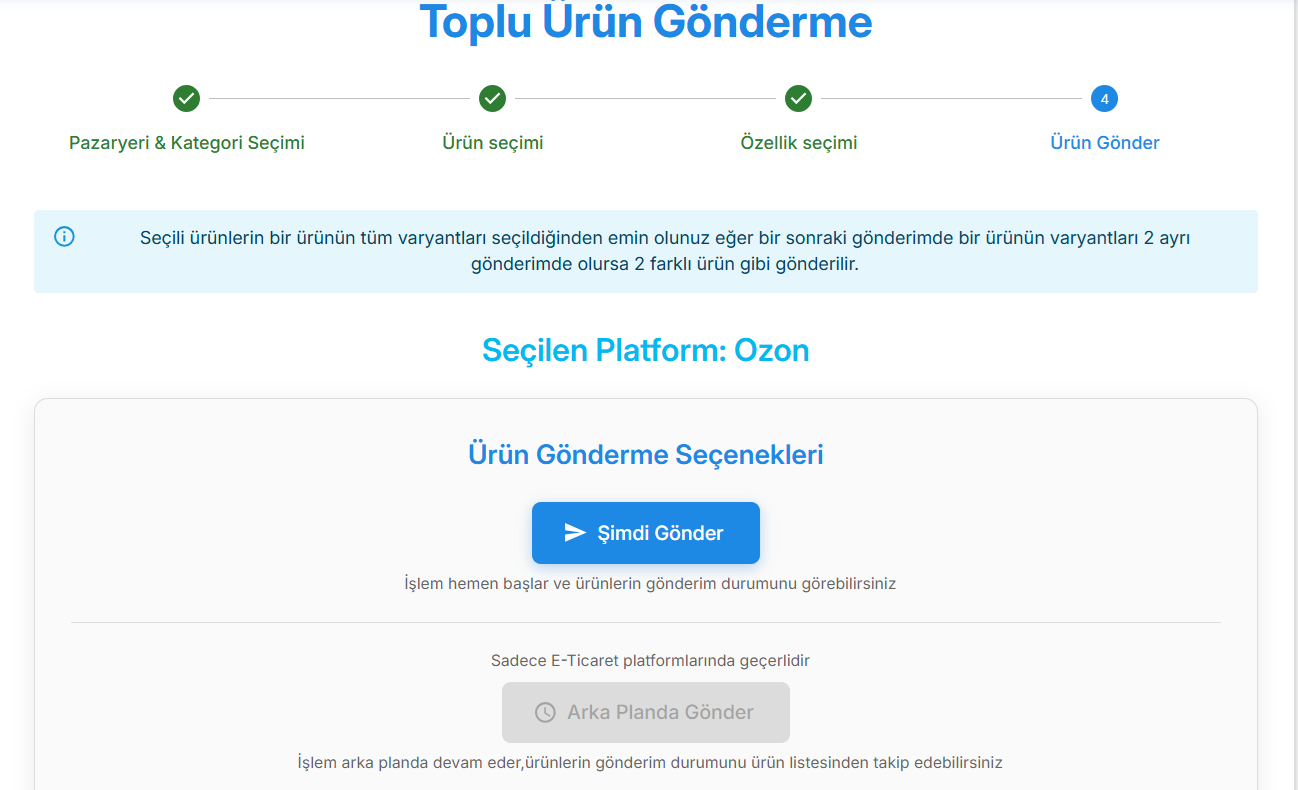The height and width of the screenshot is (790, 1298).
Task: Click the variant warning message banner
Action: (x=646, y=252)
